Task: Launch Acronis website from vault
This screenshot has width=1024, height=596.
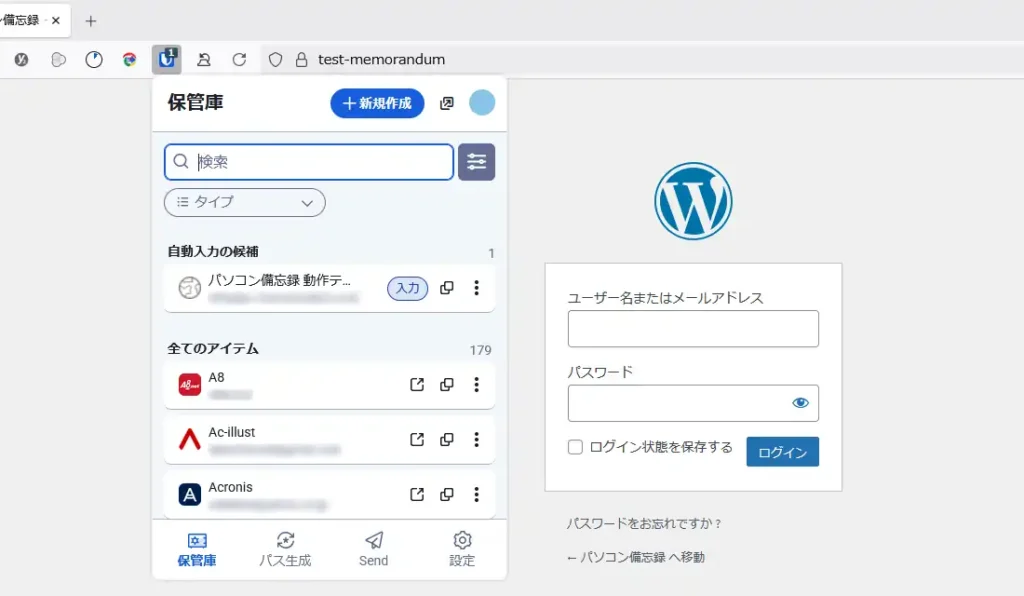Action: tap(417, 494)
